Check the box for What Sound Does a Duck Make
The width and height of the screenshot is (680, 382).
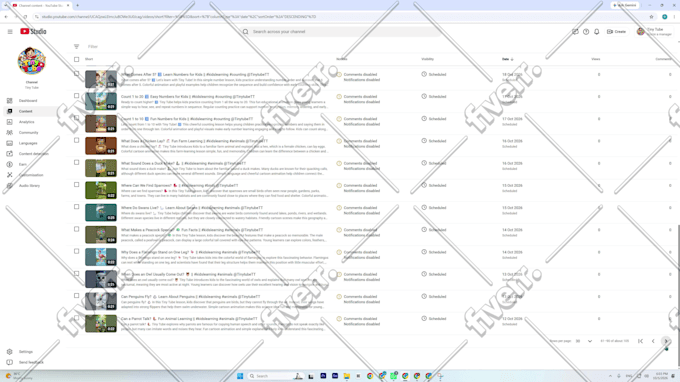(77, 163)
